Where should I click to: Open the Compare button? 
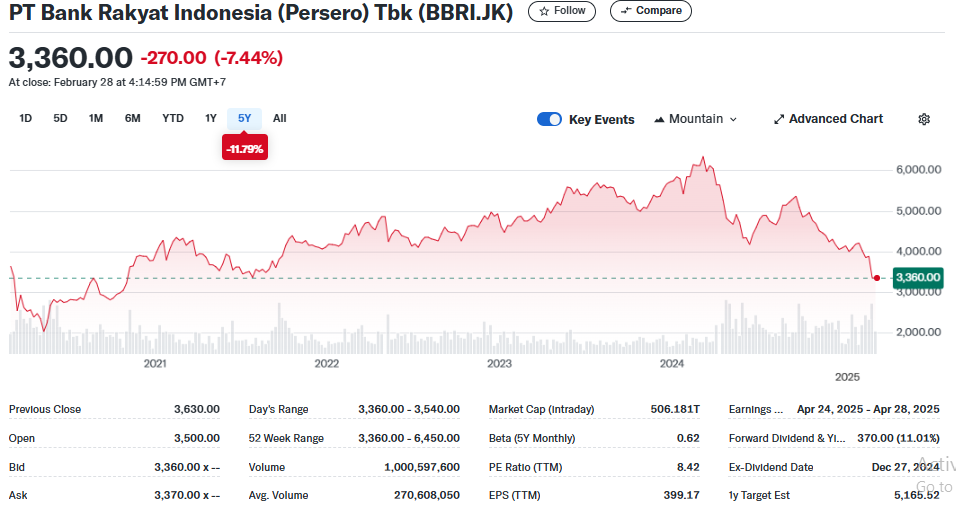point(651,11)
